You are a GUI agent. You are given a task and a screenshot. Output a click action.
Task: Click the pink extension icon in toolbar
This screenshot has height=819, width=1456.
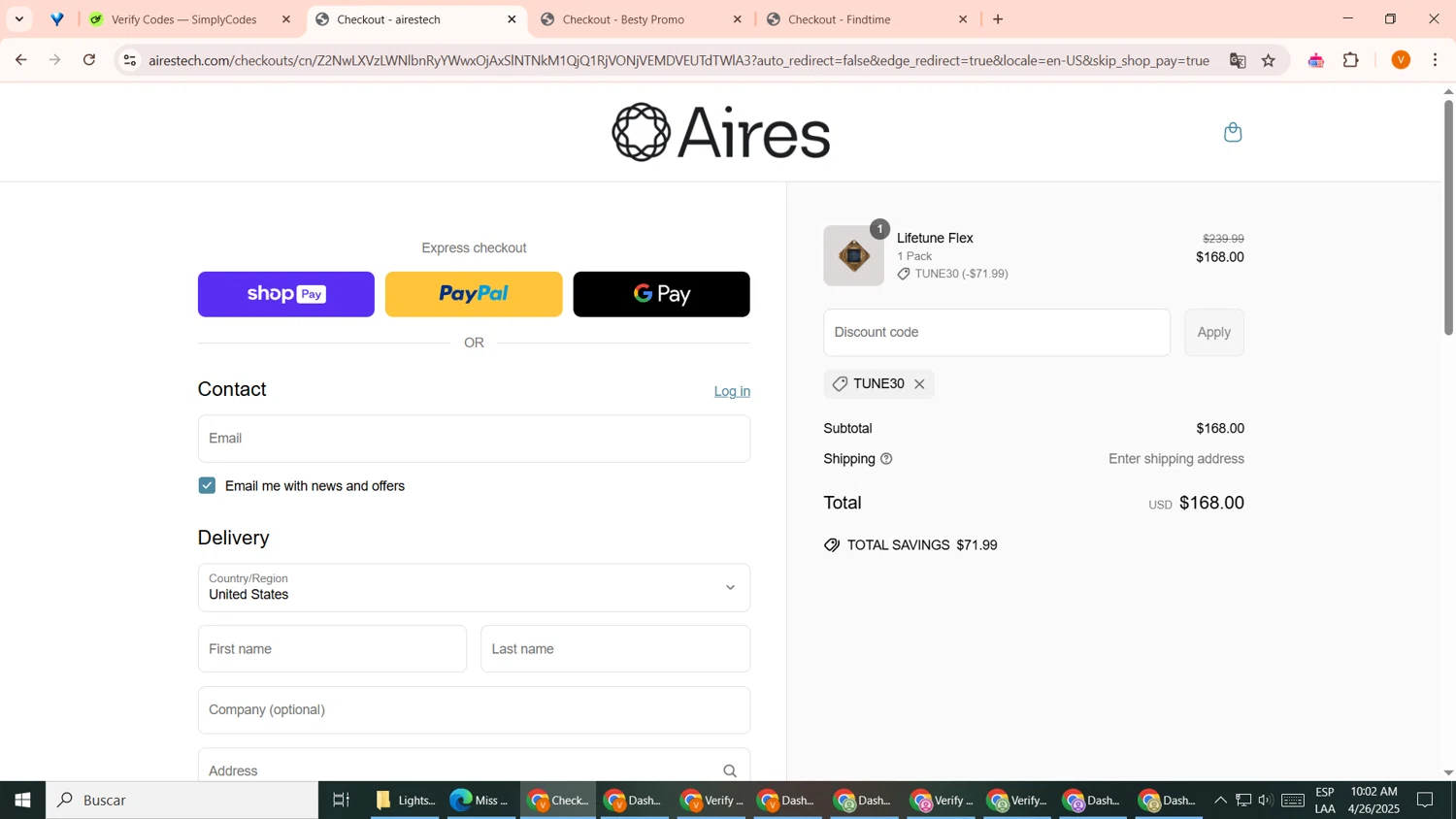point(1316,60)
